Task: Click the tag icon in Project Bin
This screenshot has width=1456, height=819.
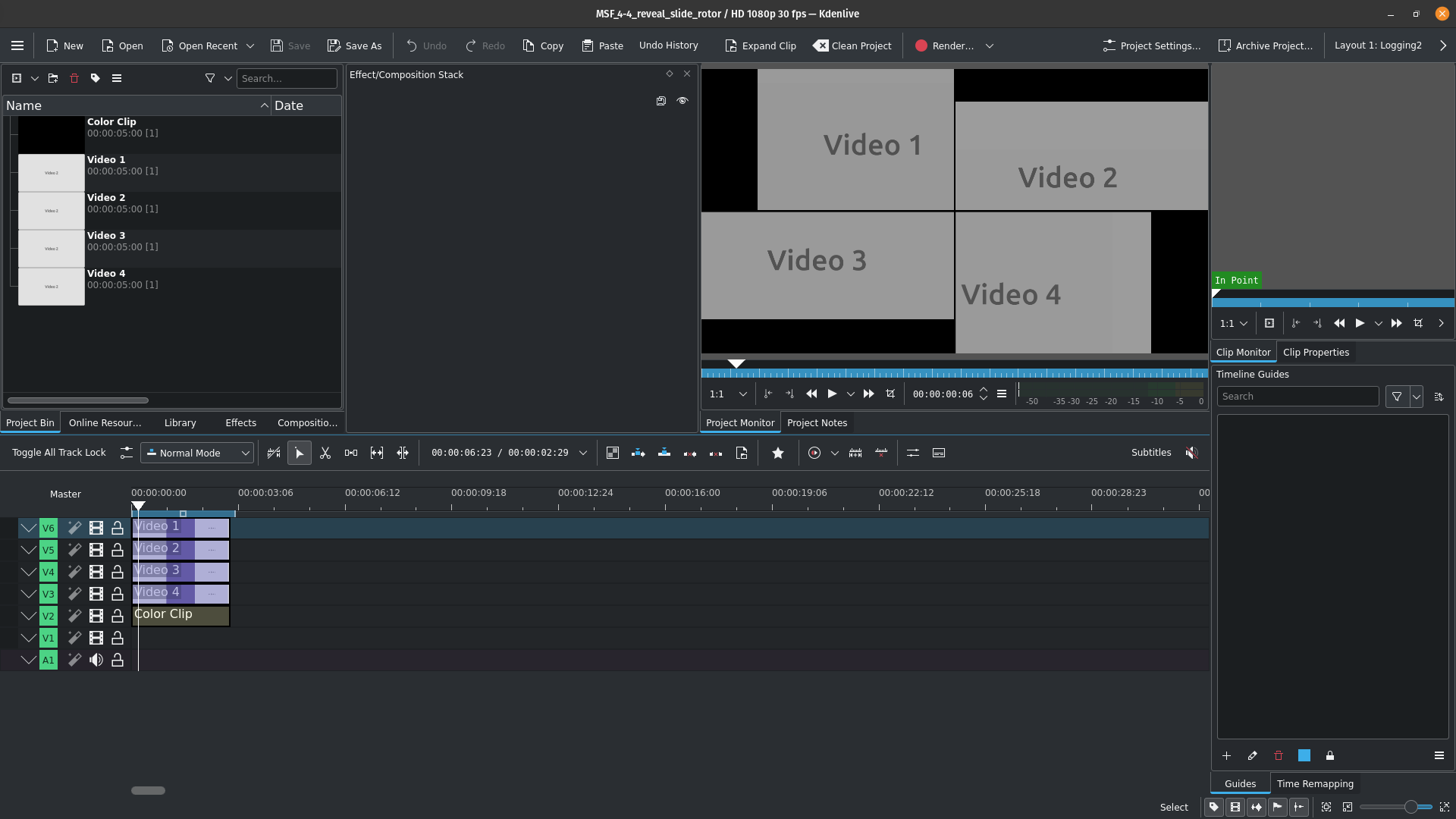Action: [x=96, y=78]
